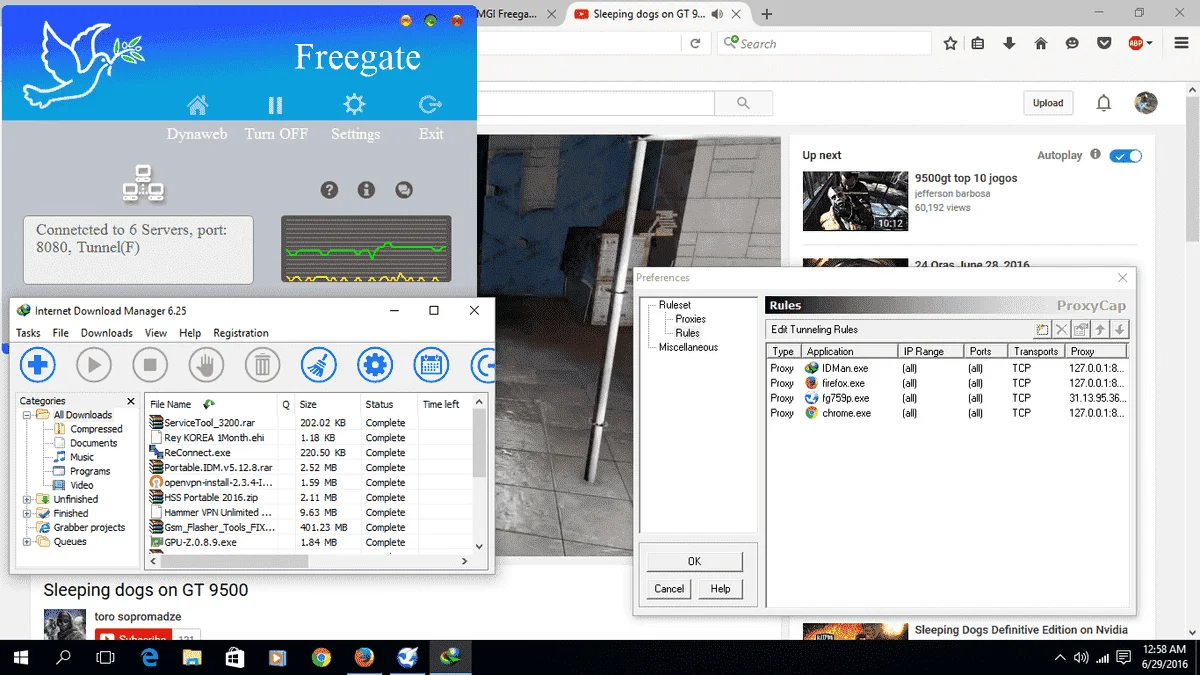Click Delete trash icon in IDM toolbar
Image resolution: width=1200 pixels, height=675 pixels.
pyautogui.click(x=262, y=365)
